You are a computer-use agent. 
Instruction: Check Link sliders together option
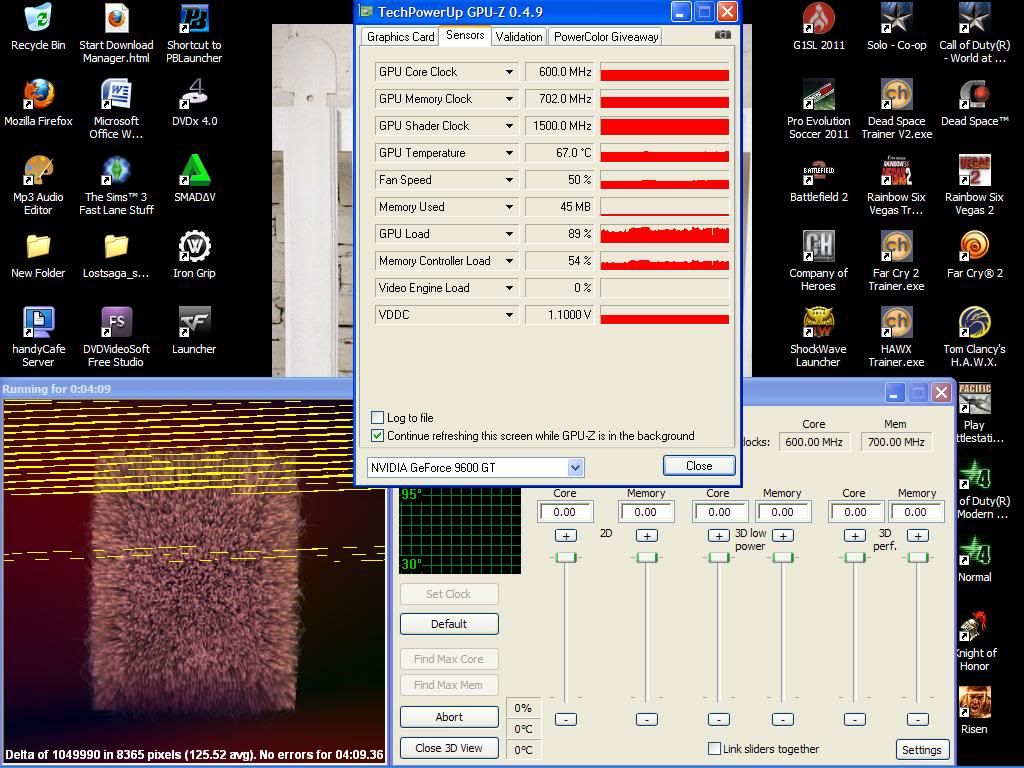click(715, 748)
